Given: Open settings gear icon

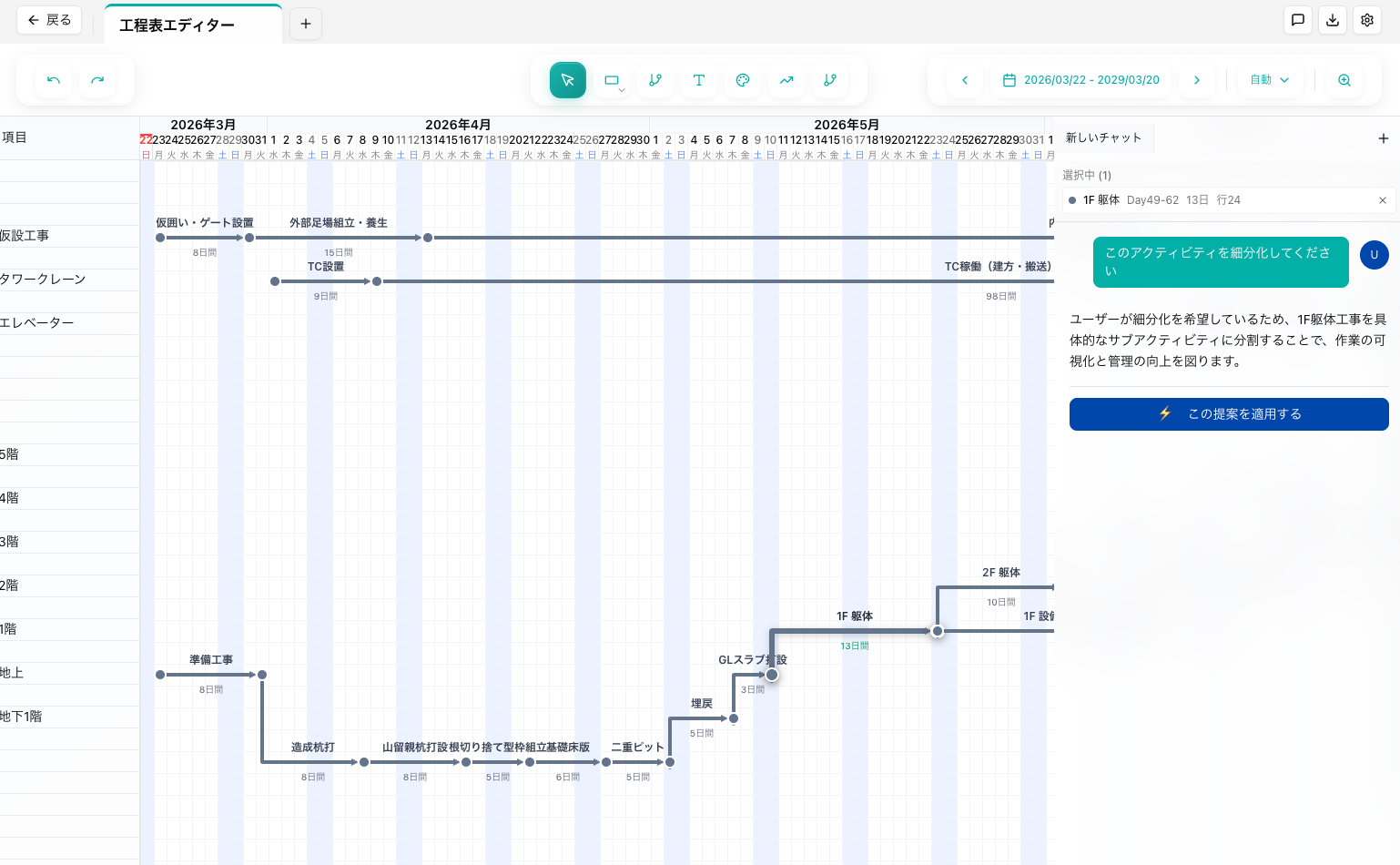Looking at the screenshot, I should (1367, 20).
